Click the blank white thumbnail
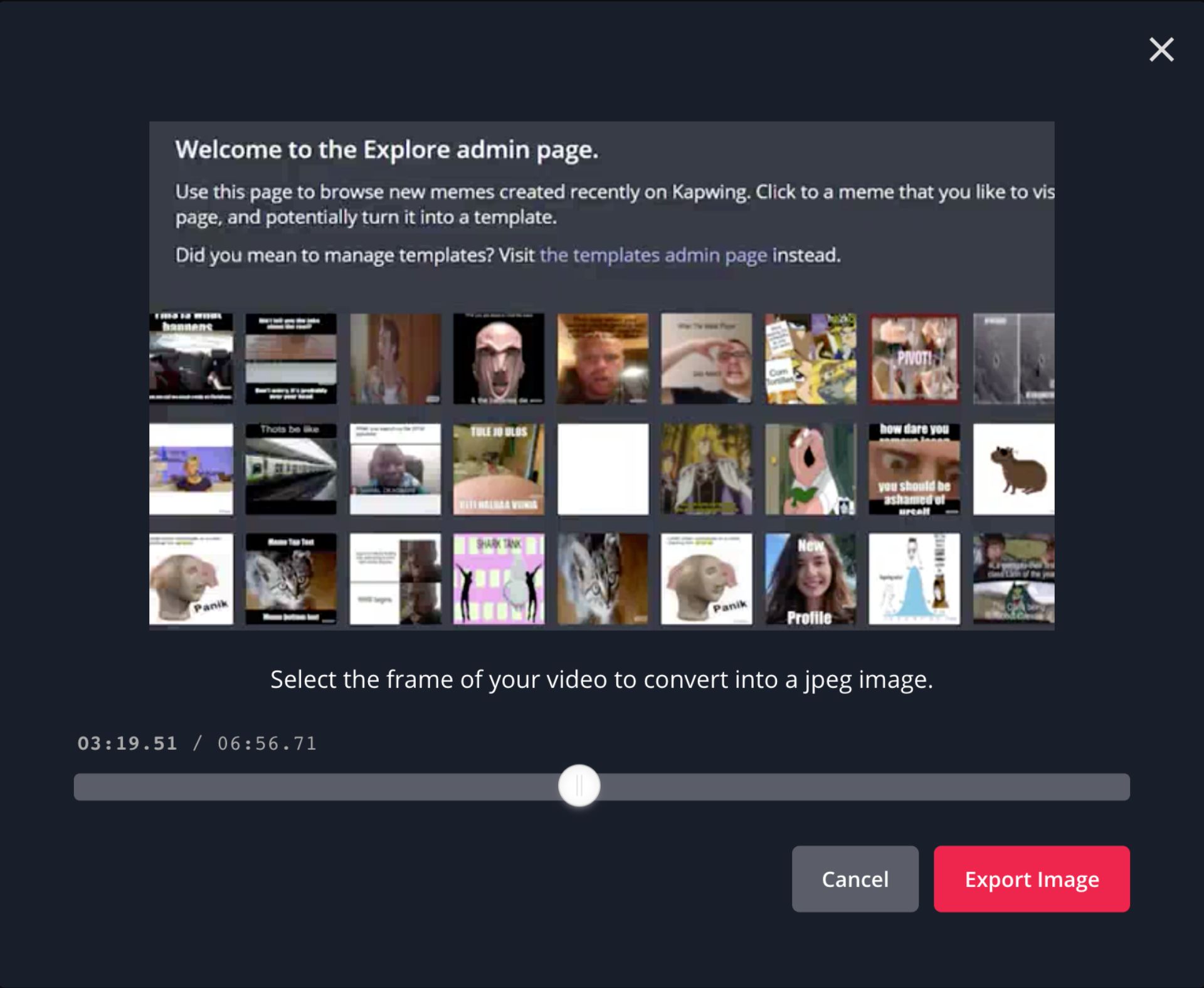1204x988 pixels. (603, 469)
